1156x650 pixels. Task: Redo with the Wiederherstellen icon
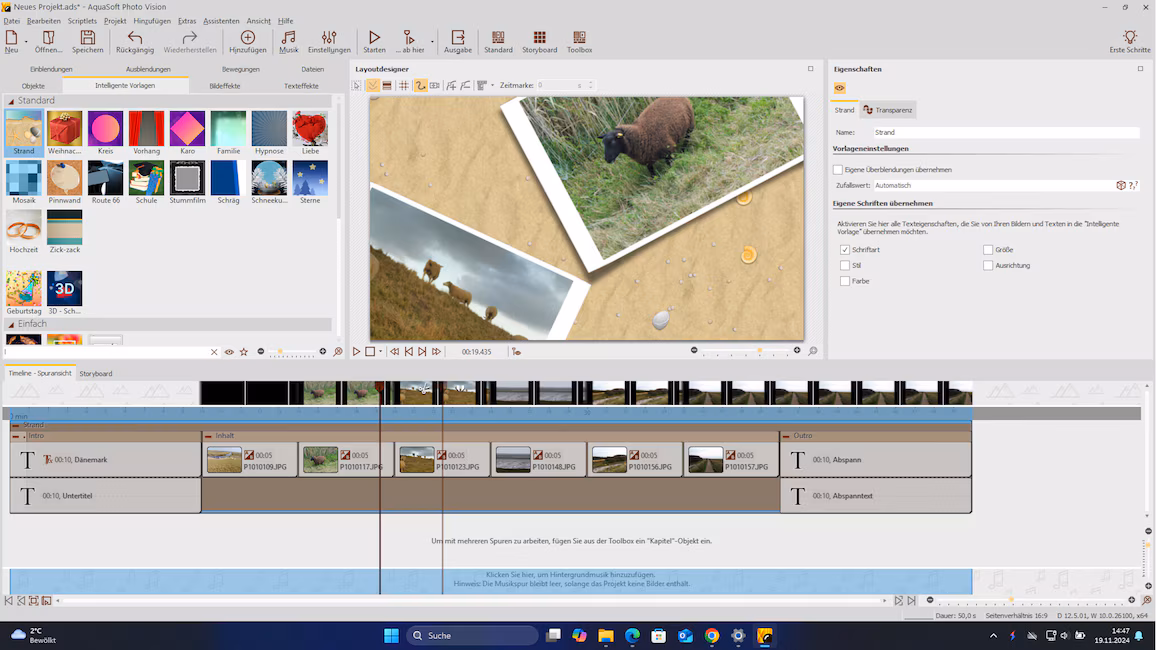pyautogui.click(x=189, y=41)
